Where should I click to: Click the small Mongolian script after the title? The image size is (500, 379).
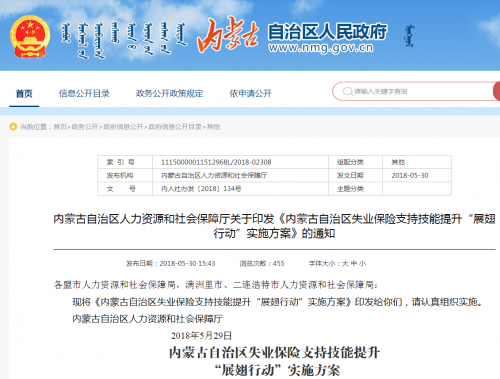[x=409, y=36]
